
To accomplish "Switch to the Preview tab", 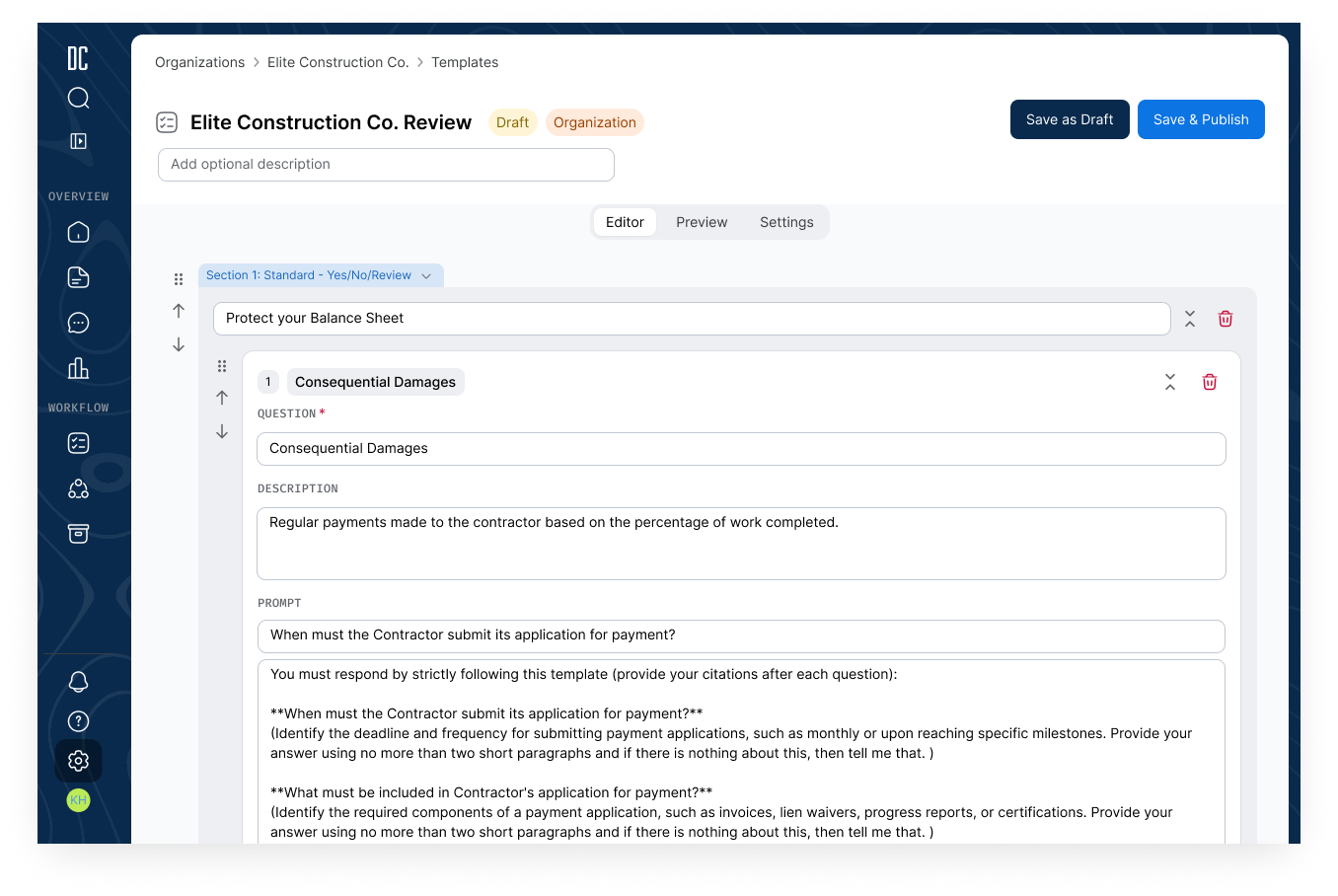I will pos(702,222).
